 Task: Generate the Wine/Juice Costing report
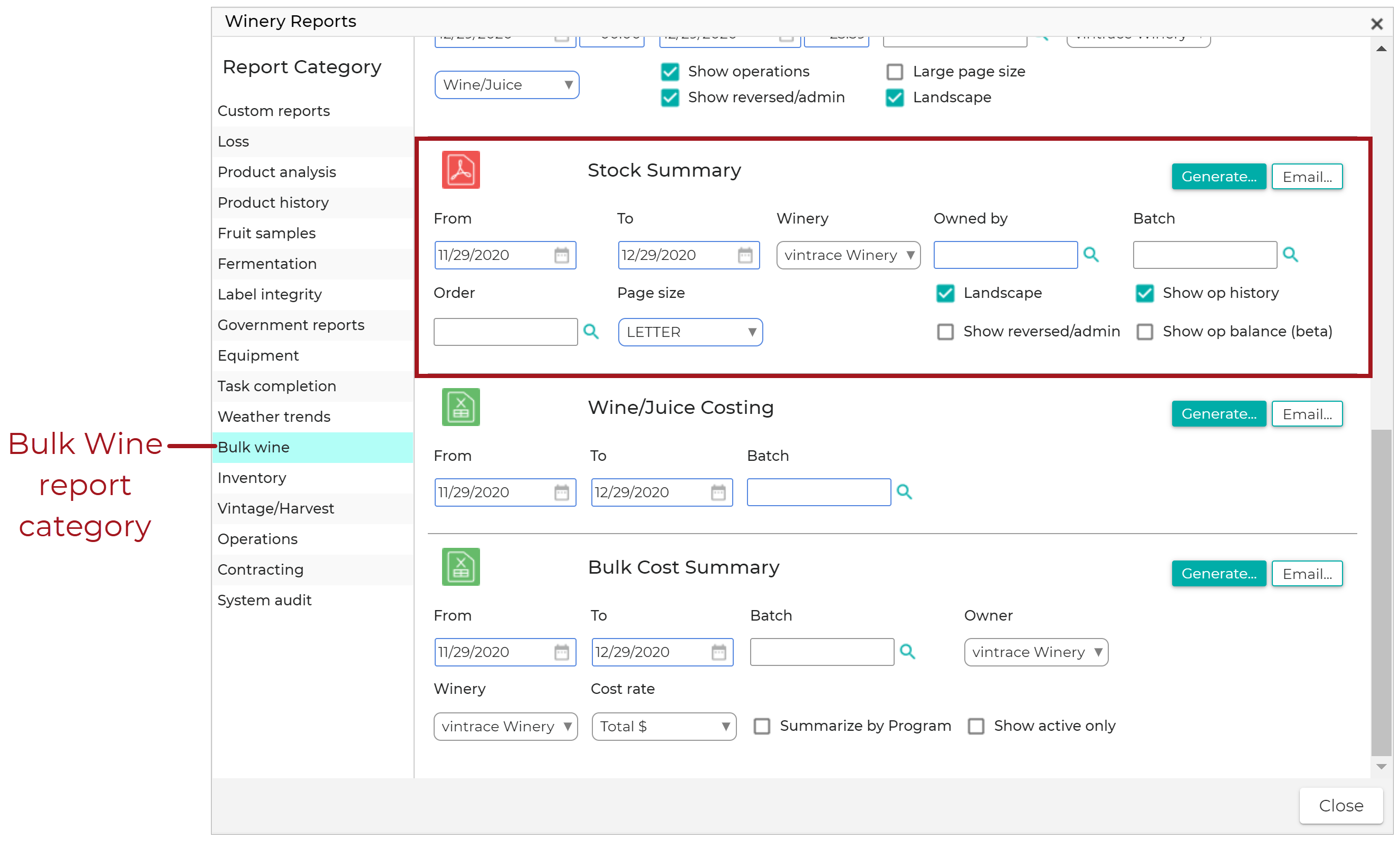coord(1219,414)
